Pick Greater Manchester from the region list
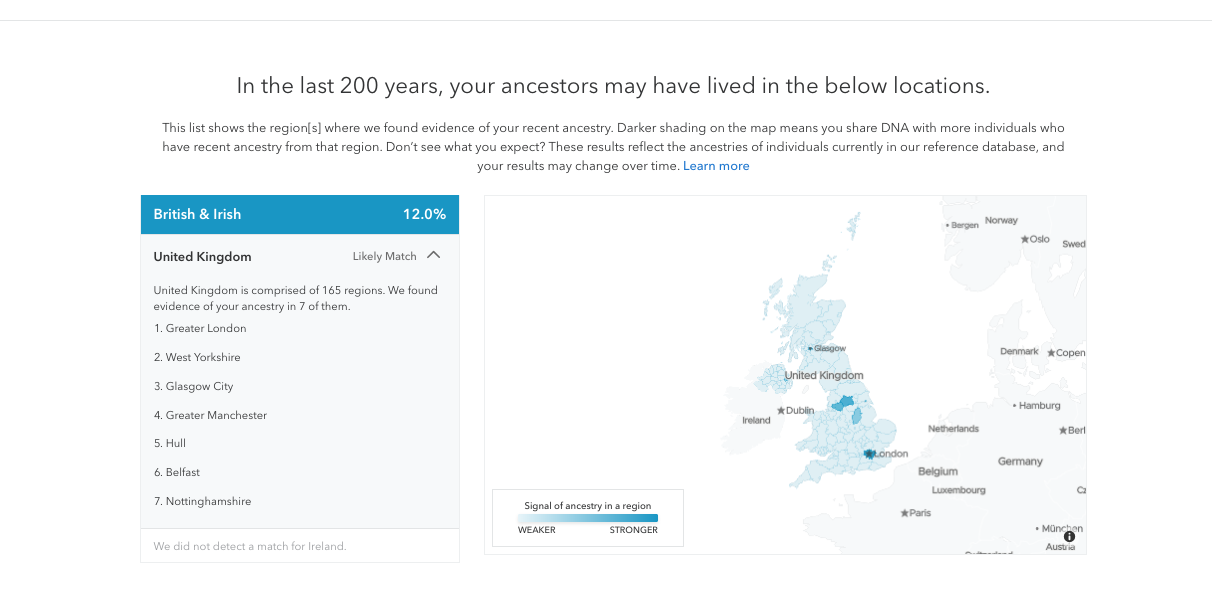Image resolution: width=1212 pixels, height=602 pixels. (x=216, y=415)
